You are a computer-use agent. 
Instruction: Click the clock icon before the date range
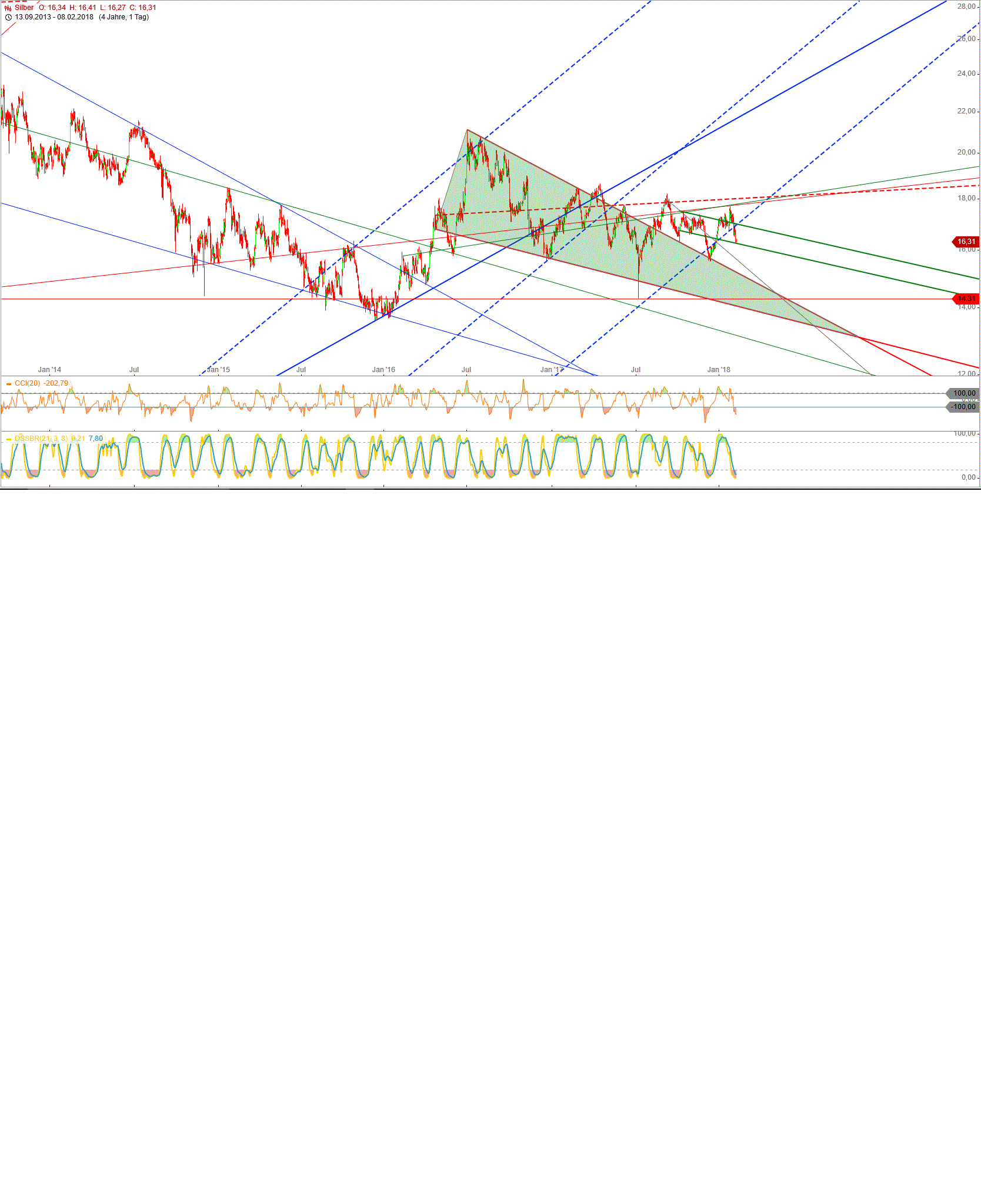coord(8,17)
